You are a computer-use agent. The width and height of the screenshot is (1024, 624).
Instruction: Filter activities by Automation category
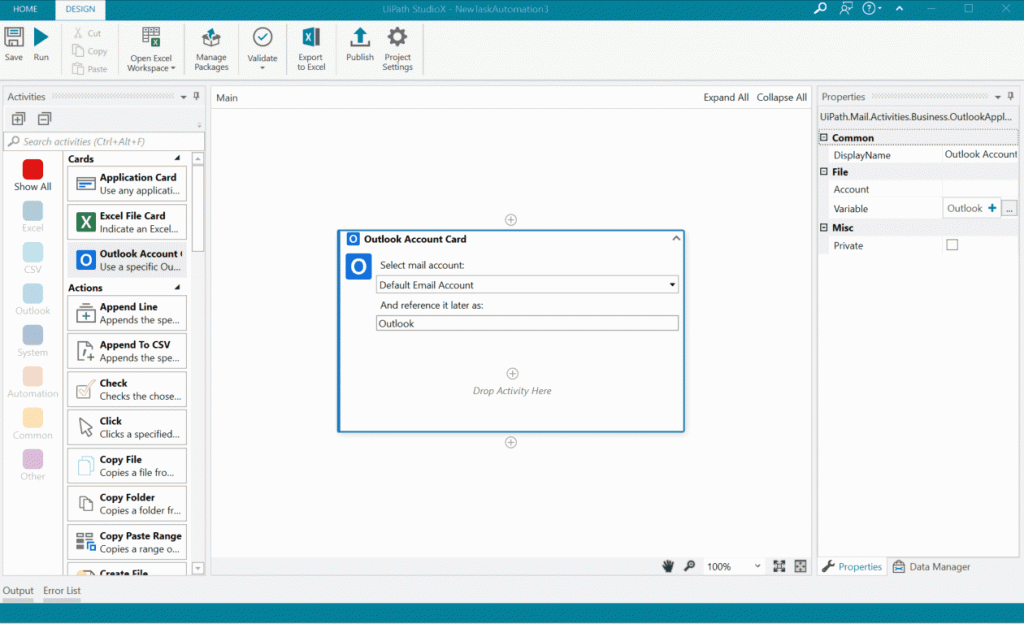coord(33,382)
